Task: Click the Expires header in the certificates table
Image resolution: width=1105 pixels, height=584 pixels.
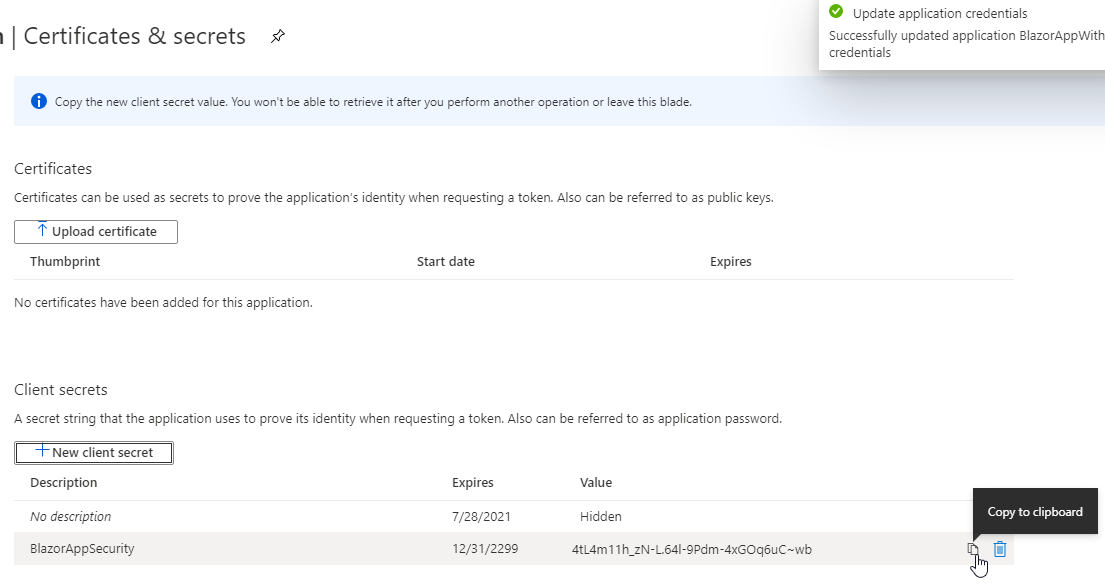Action: [x=731, y=261]
